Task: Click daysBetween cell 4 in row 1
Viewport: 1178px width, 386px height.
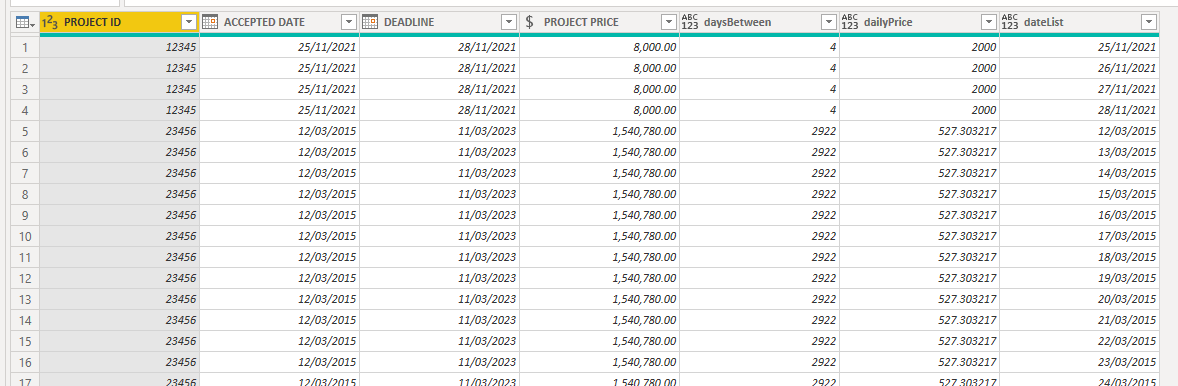Action: click(760, 47)
